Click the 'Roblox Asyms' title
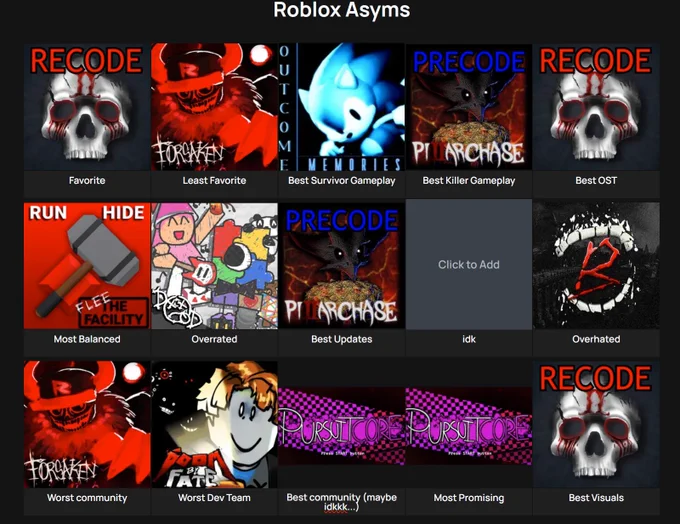This screenshot has height=524, width=680. point(342,10)
